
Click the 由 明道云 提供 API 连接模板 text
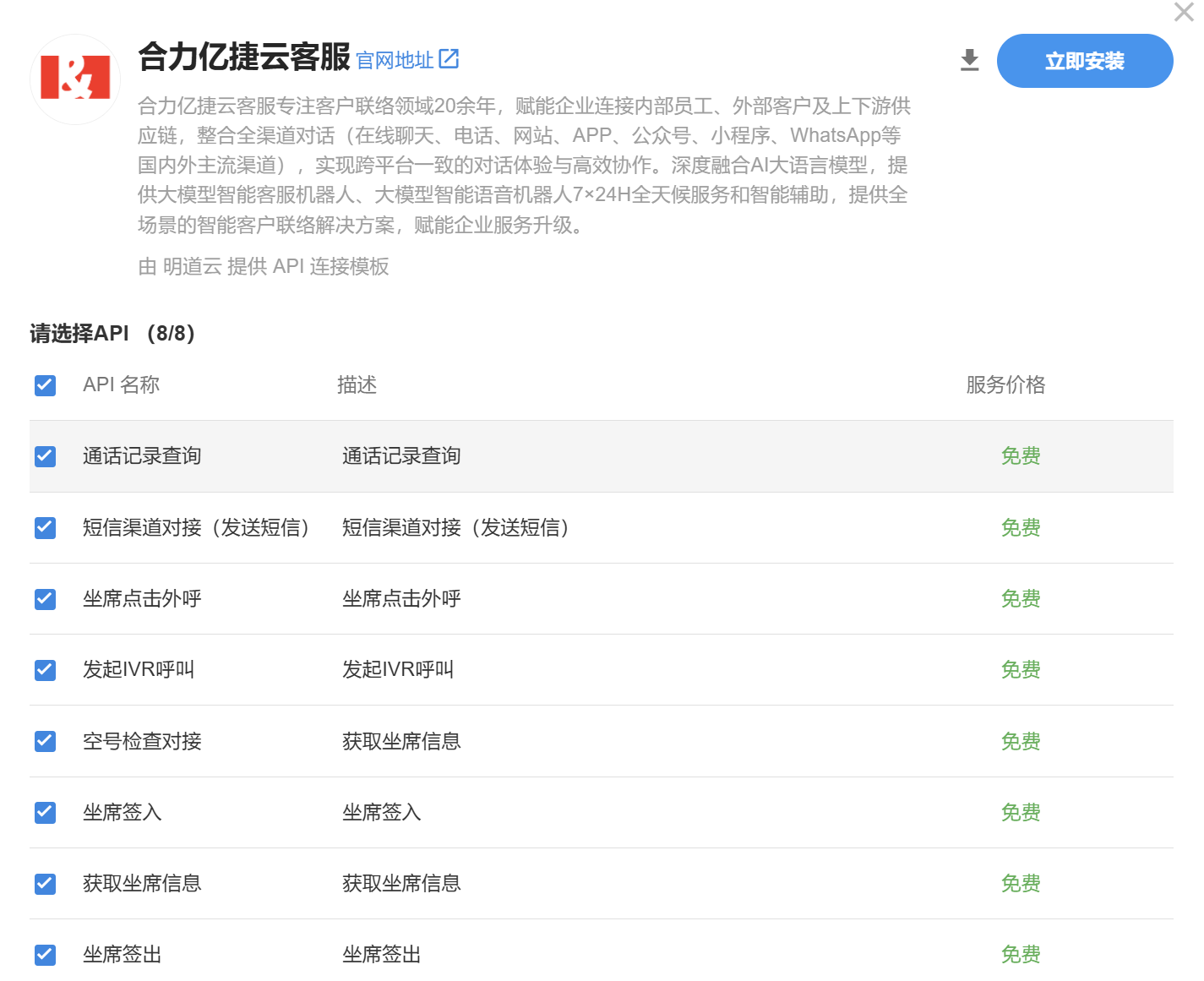[x=264, y=267]
